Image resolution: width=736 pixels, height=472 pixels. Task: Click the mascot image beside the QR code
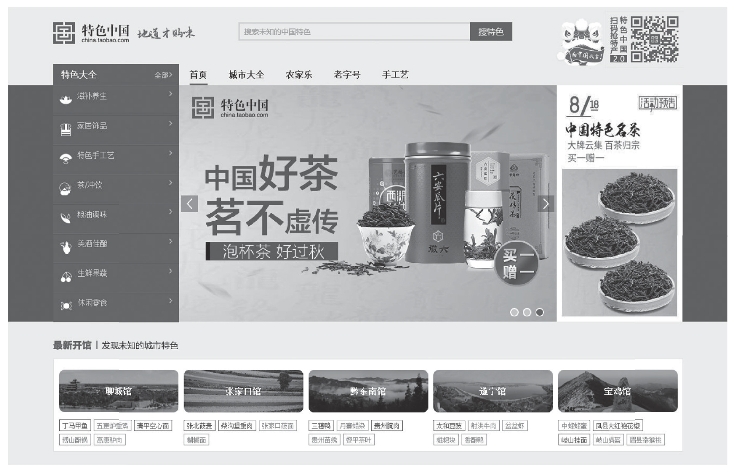pyautogui.click(x=583, y=42)
